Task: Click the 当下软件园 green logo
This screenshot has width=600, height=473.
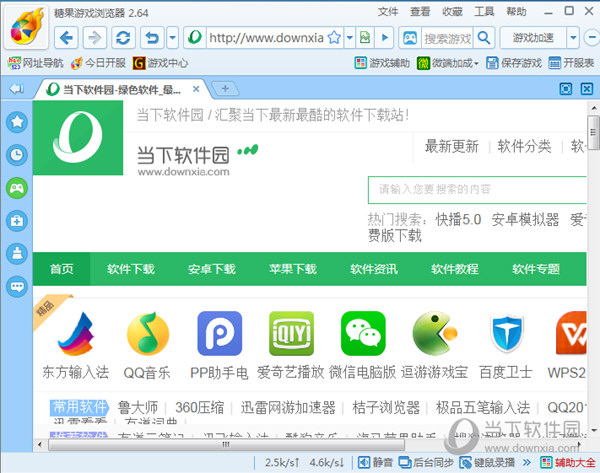Action: click(78, 138)
